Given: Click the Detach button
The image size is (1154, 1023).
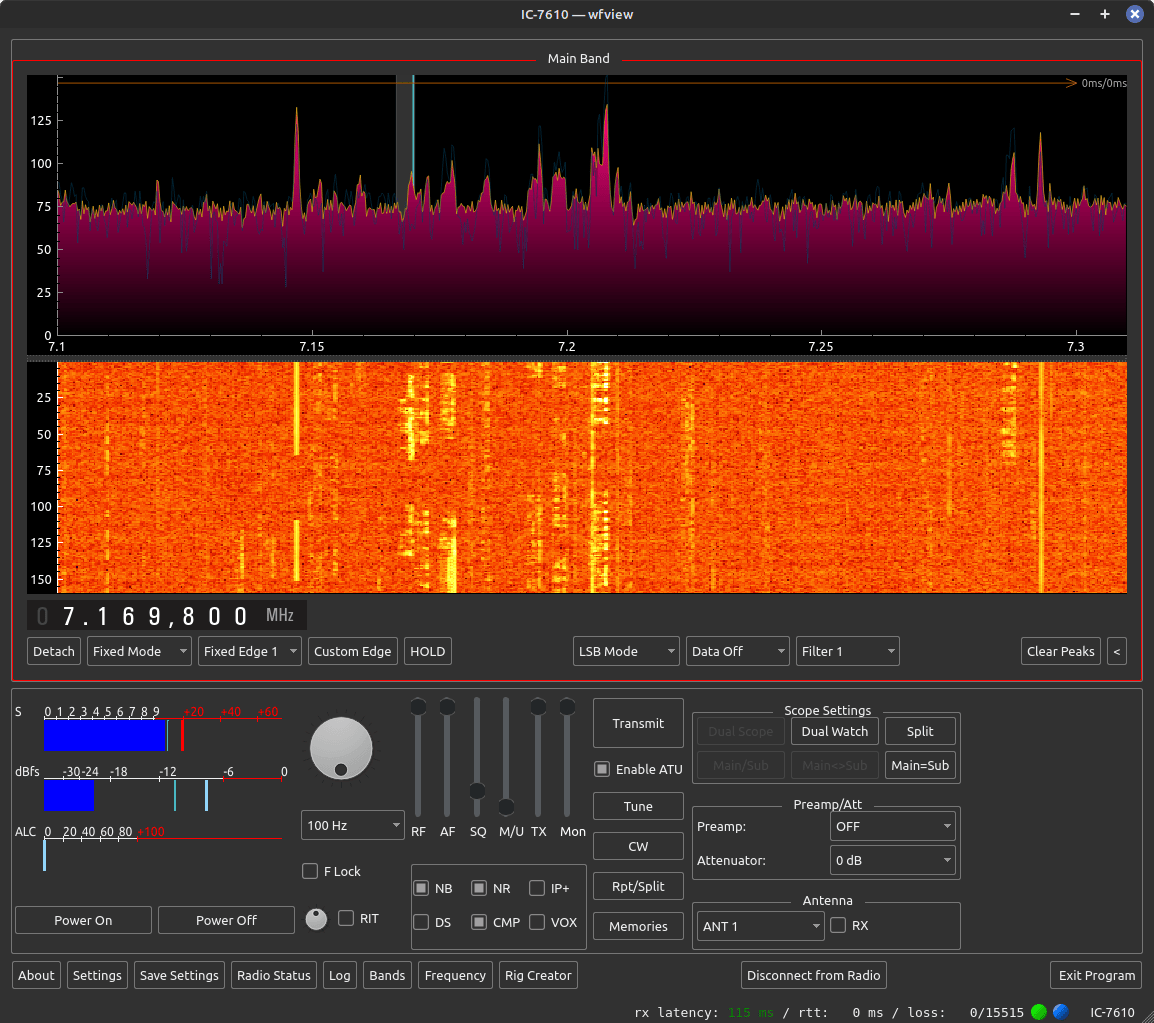Looking at the screenshot, I should (54, 651).
